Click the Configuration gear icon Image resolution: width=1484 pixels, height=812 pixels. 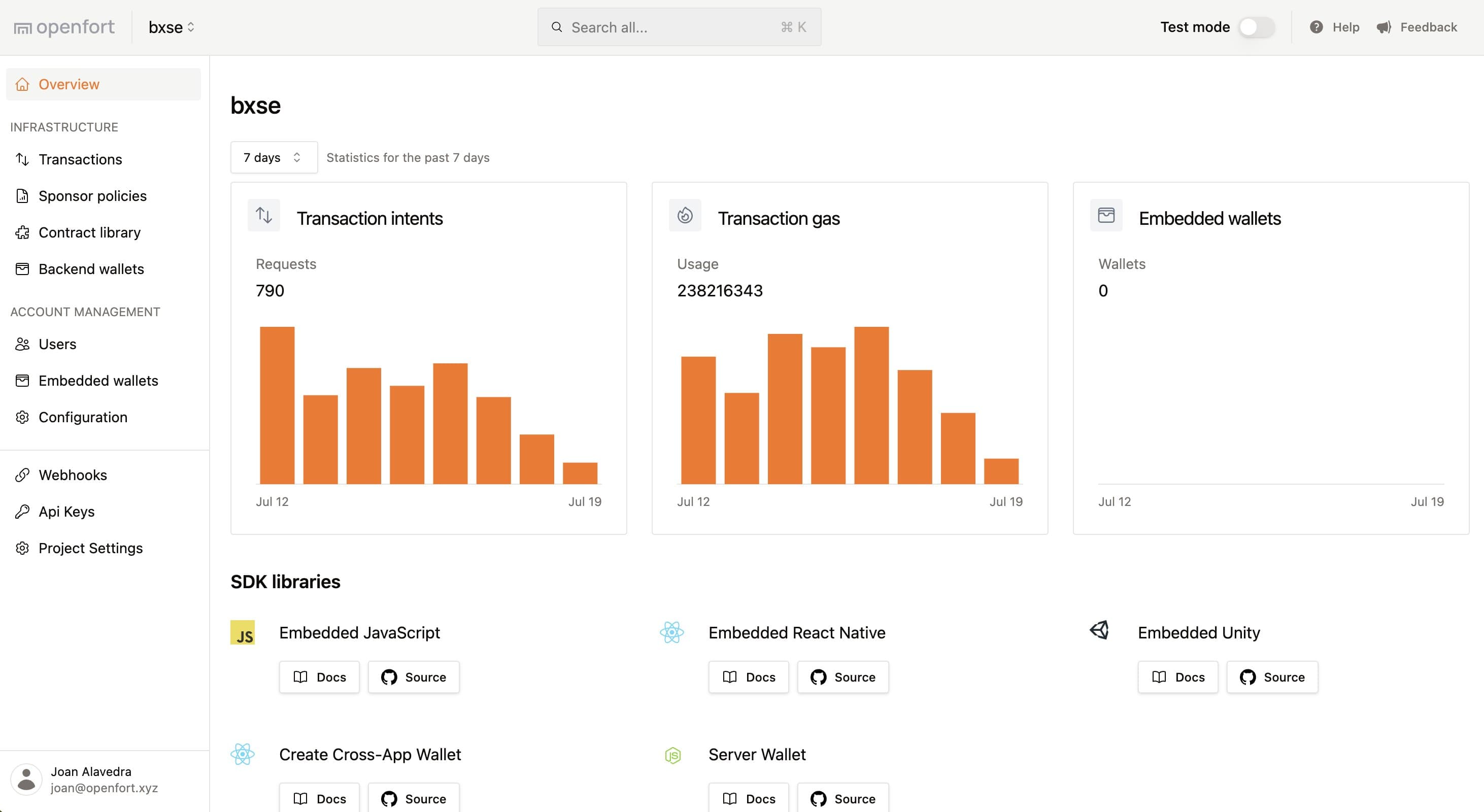tap(22, 417)
